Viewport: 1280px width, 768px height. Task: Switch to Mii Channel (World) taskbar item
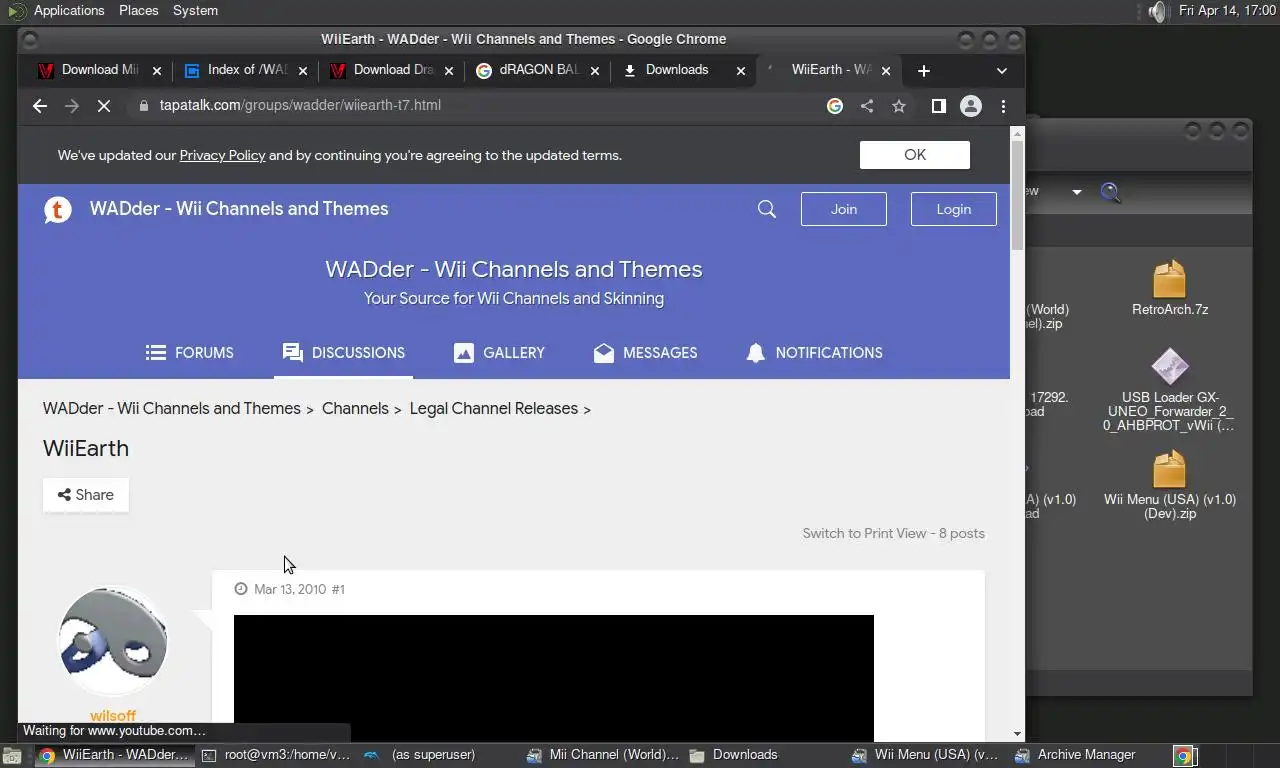click(603, 755)
